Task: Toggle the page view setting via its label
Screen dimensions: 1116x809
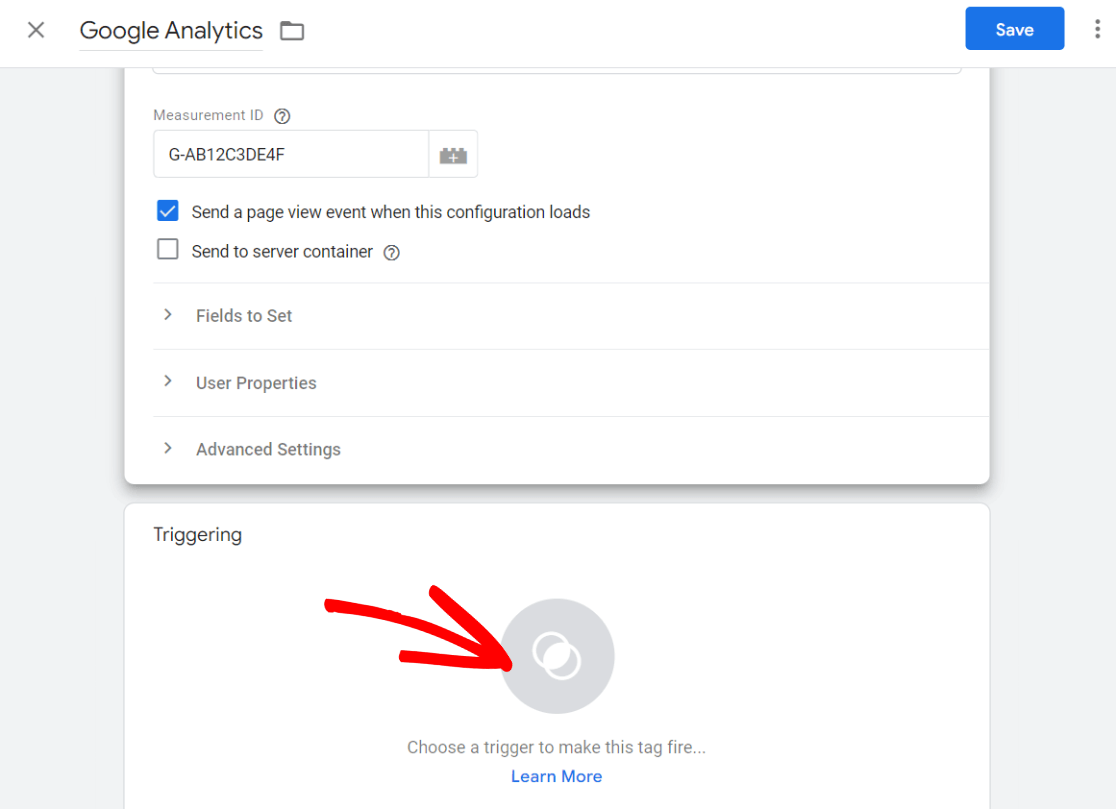Action: [390, 211]
